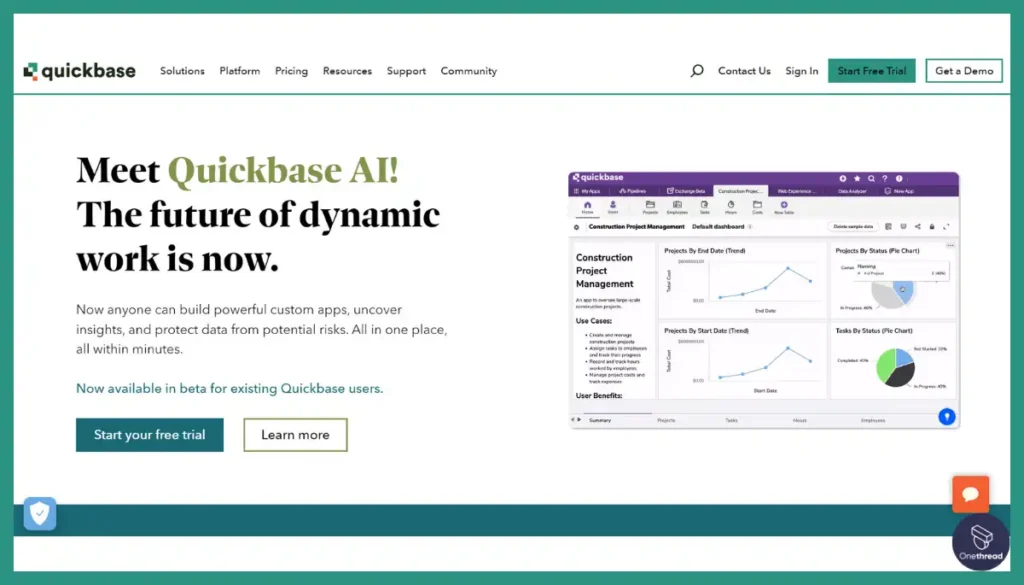Screen dimensions: 1024x585
Task: Click the Onethread logo badge
Action: tap(981, 542)
